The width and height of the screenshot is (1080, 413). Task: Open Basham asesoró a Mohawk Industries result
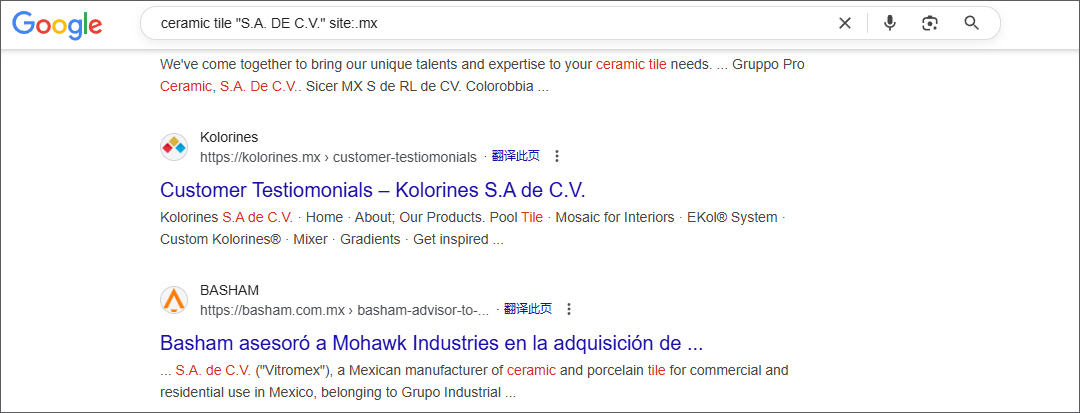(x=431, y=343)
